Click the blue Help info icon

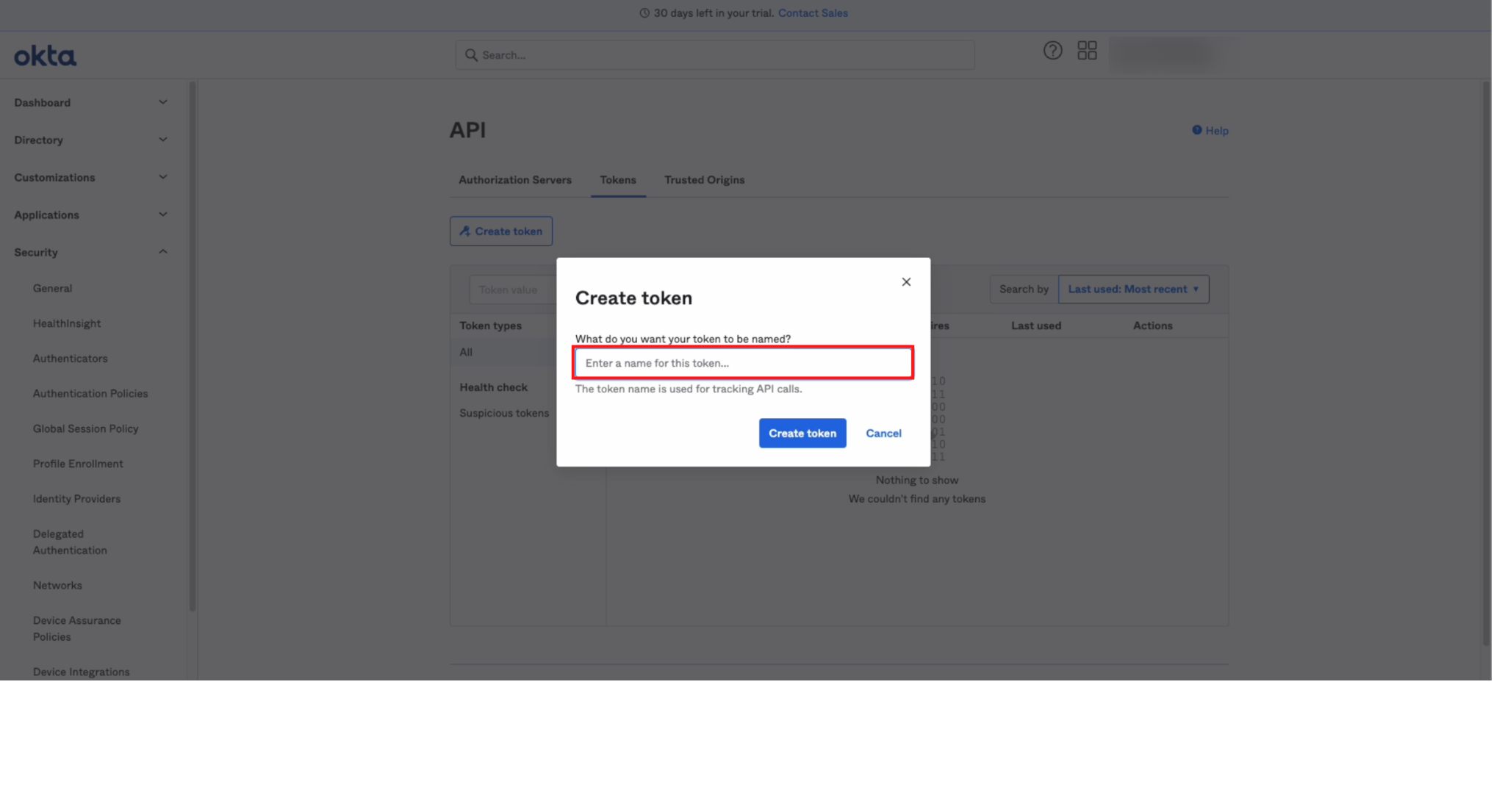click(1196, 130)
